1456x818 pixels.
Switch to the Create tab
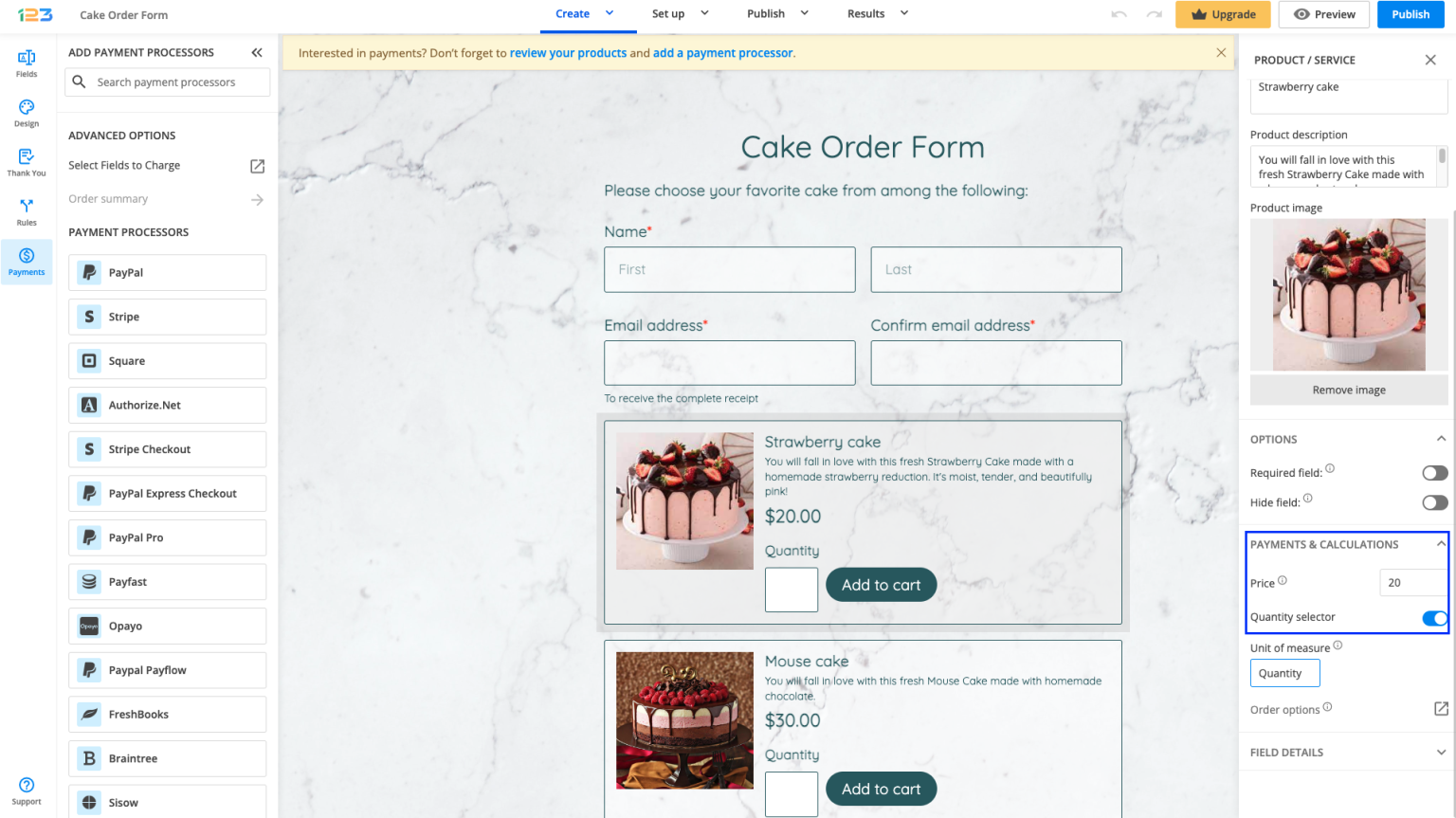[573, 14]
